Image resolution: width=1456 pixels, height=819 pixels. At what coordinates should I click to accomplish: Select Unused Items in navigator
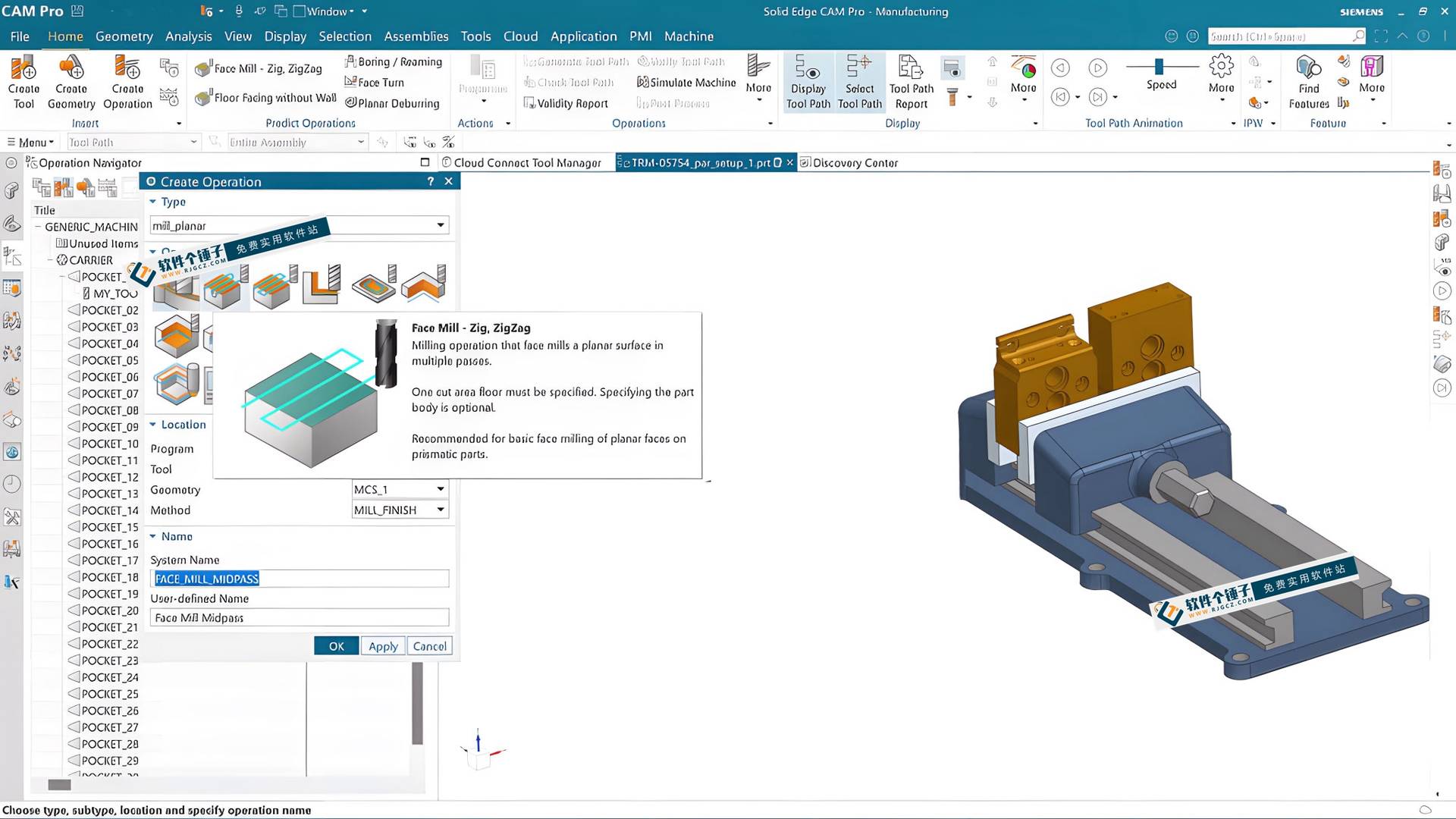click(97, 243)
